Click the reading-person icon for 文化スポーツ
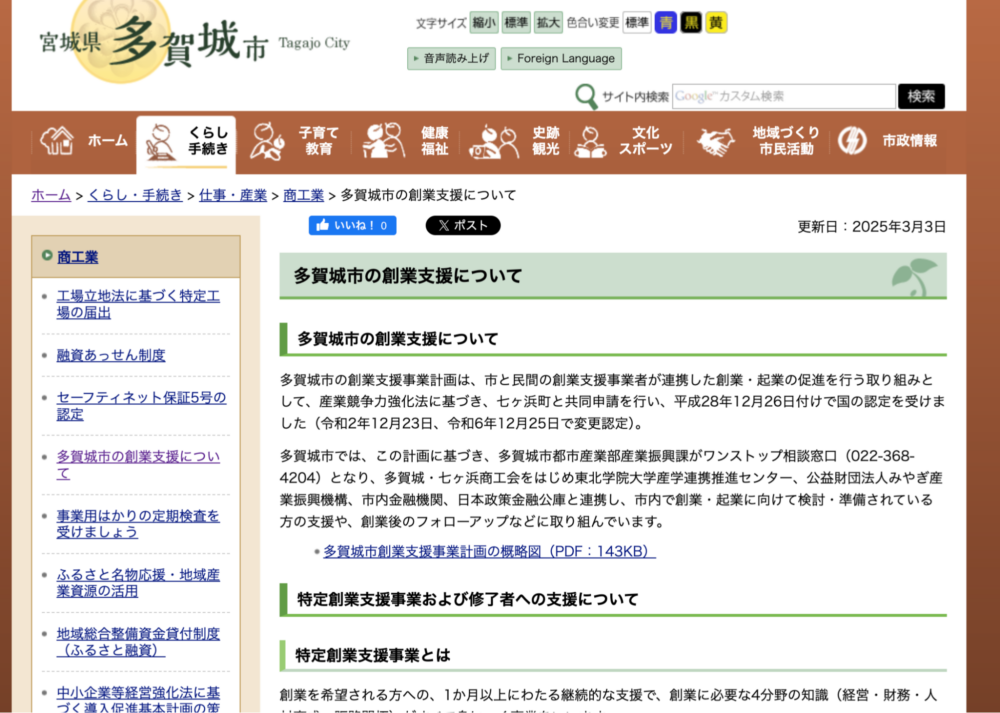The height and width of the screenshot is (713, 1000). coord(590,142)
